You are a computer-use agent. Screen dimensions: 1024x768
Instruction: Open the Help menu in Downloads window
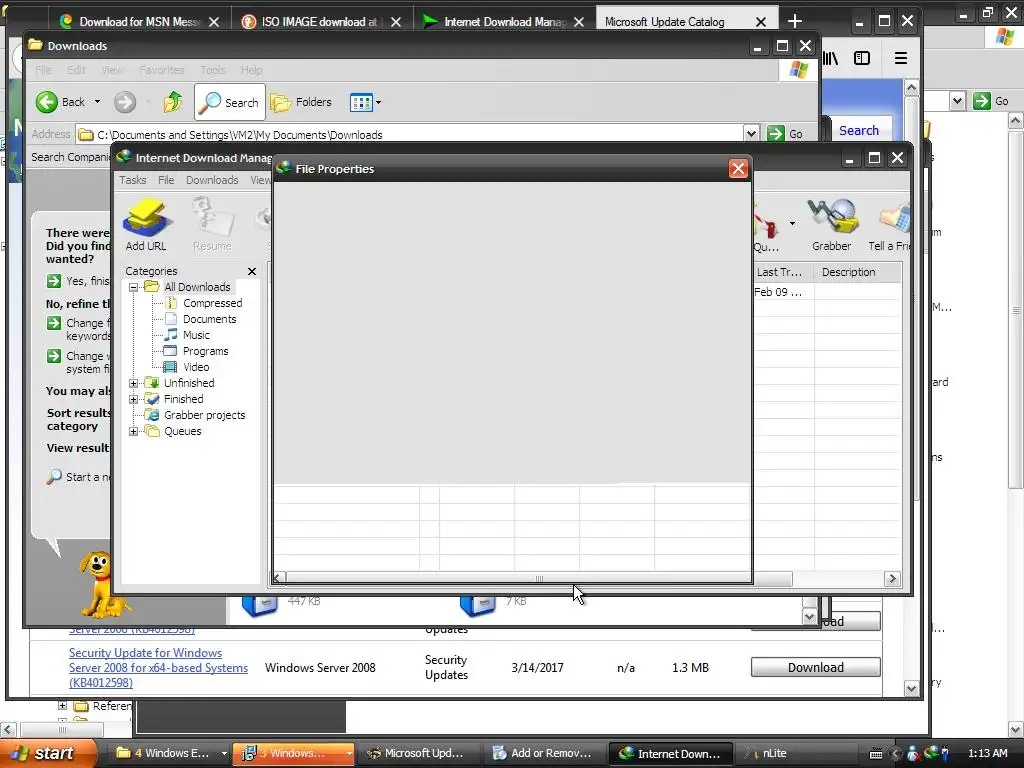tap(251, 70)
